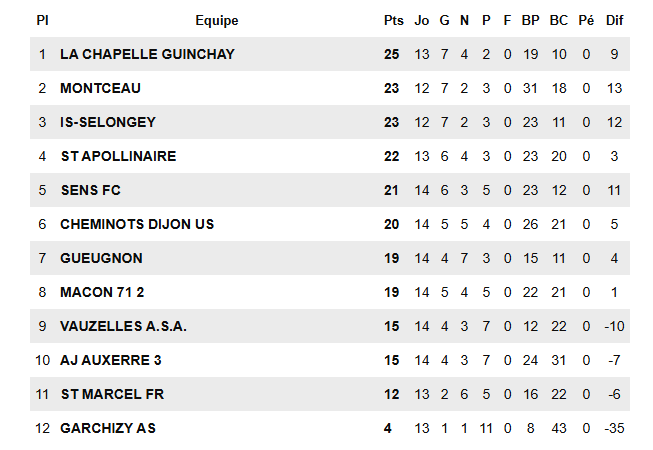Select the Dif column header
The width and height of the screenshot is (653, 450).
pyautogui.click(x=614, y=20)
